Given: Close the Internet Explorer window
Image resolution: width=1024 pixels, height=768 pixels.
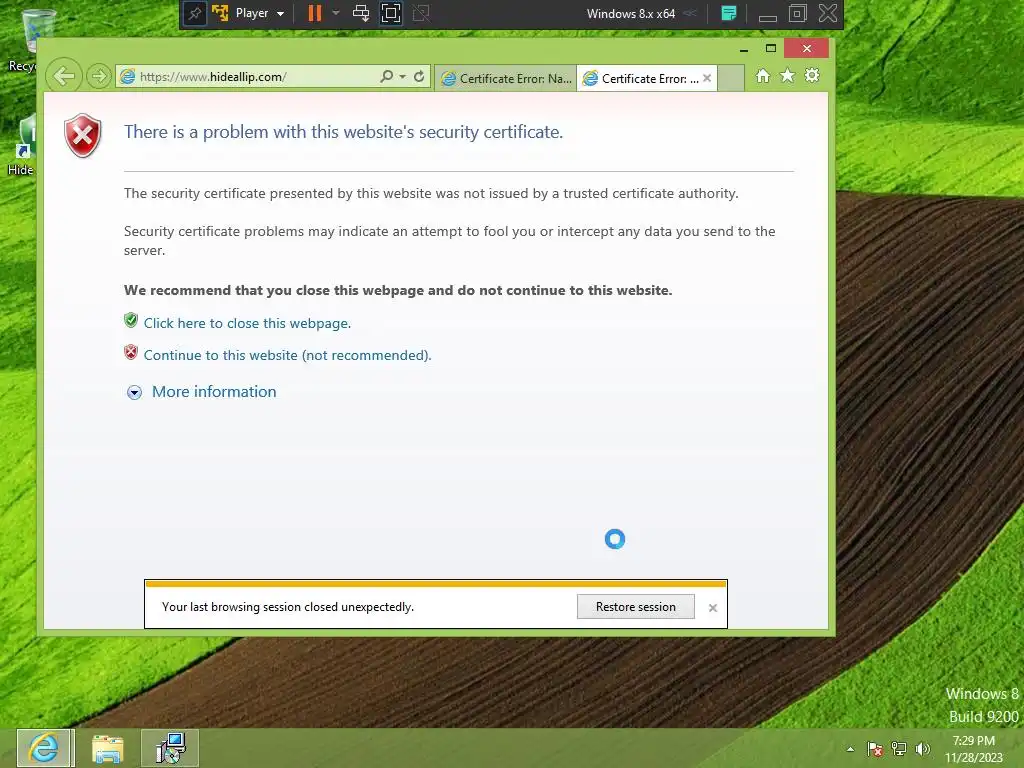Looking at the screenshot, I should pyautogui.click(x=807, y=48).
